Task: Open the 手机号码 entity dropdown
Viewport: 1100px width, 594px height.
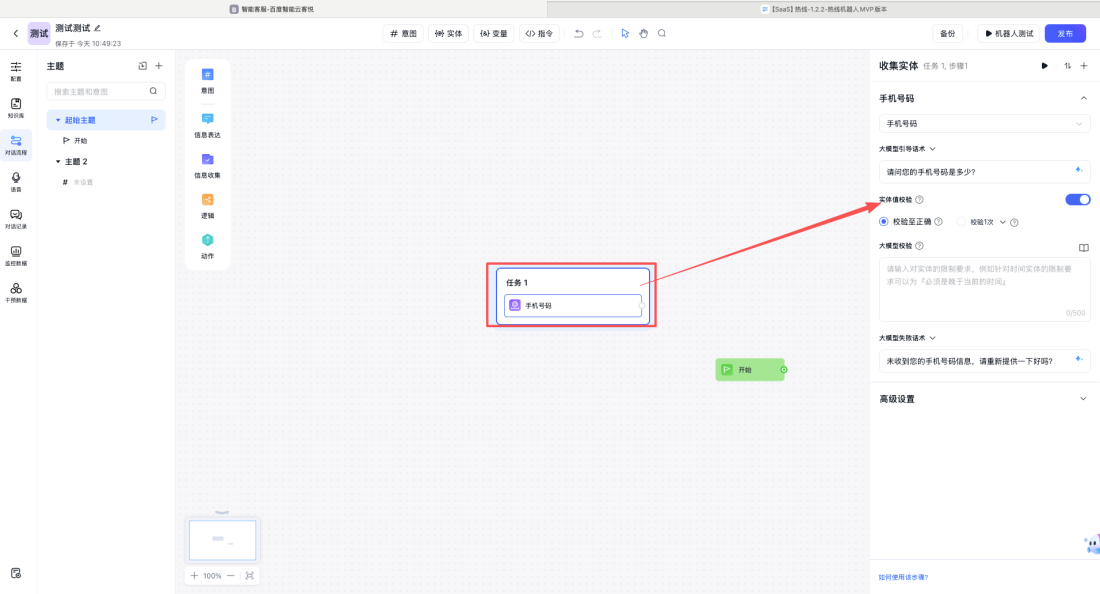Action: pos(984,124)
